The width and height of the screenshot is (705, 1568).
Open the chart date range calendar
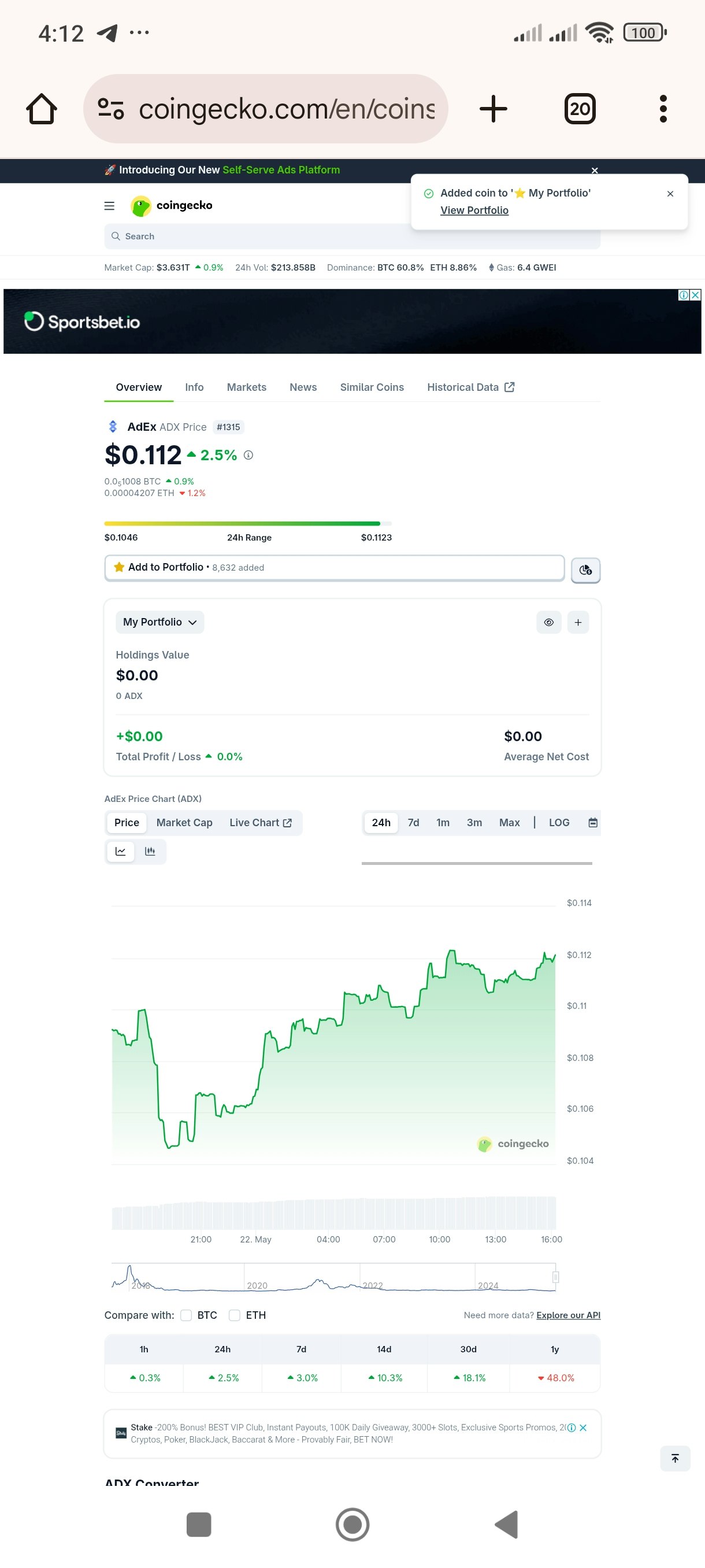pyautogui.click(x=592, y=822)
